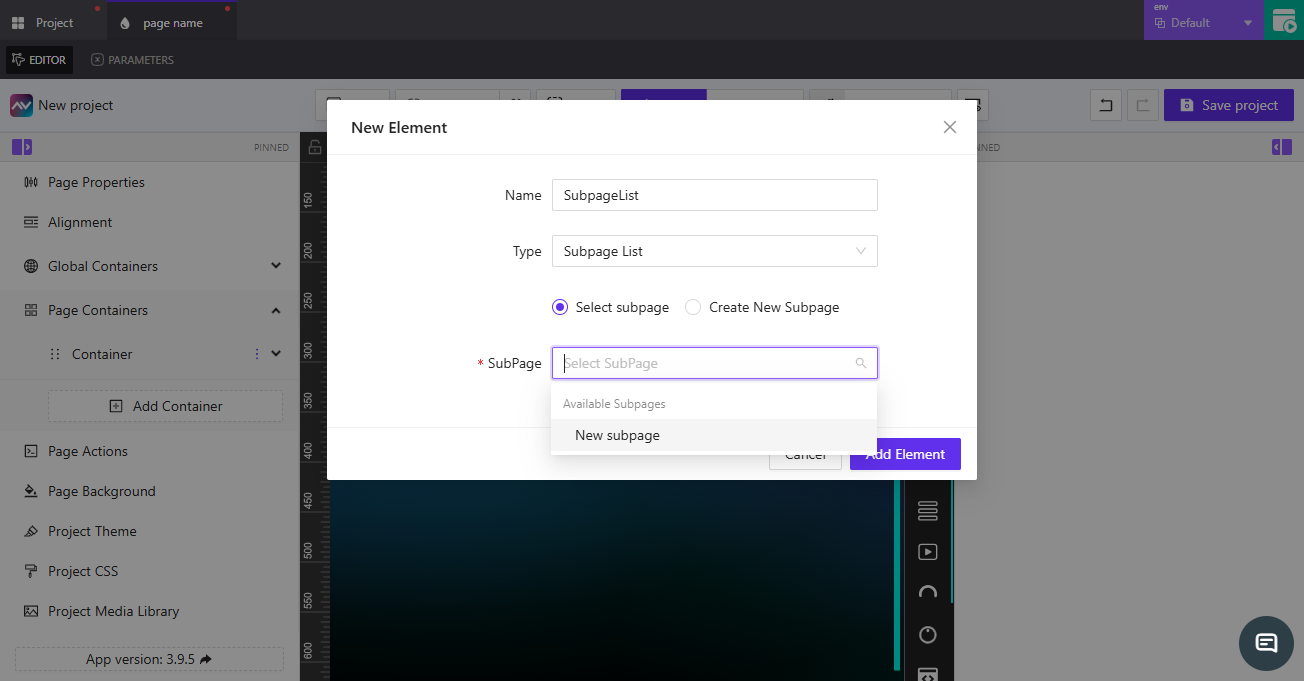This screenshot has width=1304, height=681.
Task: Click the redo arrow icon
Action: click(1143, 105)
